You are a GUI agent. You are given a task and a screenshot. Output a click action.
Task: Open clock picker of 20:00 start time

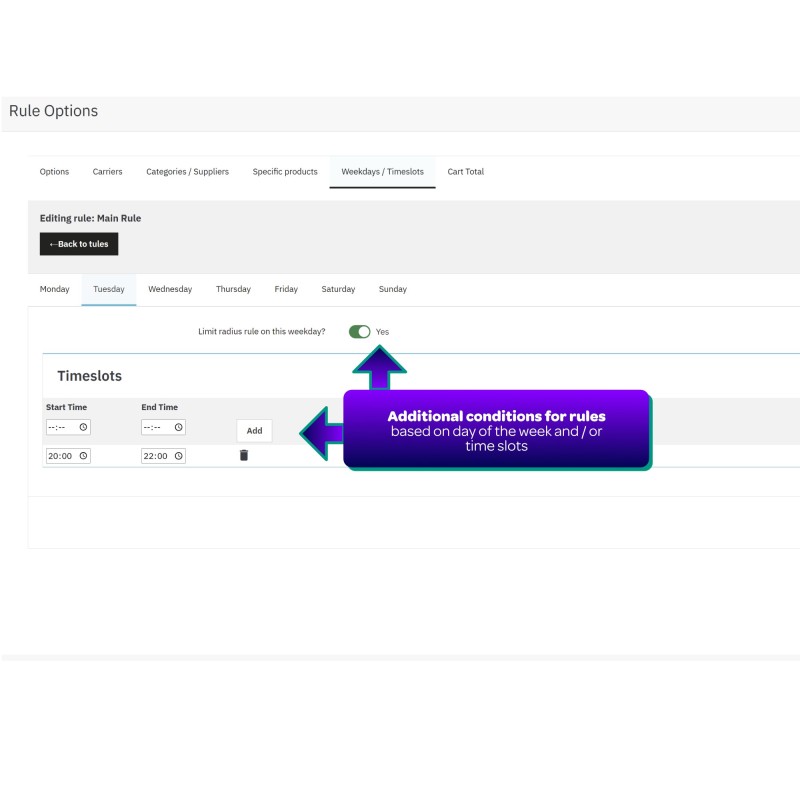tap(83, 456)
